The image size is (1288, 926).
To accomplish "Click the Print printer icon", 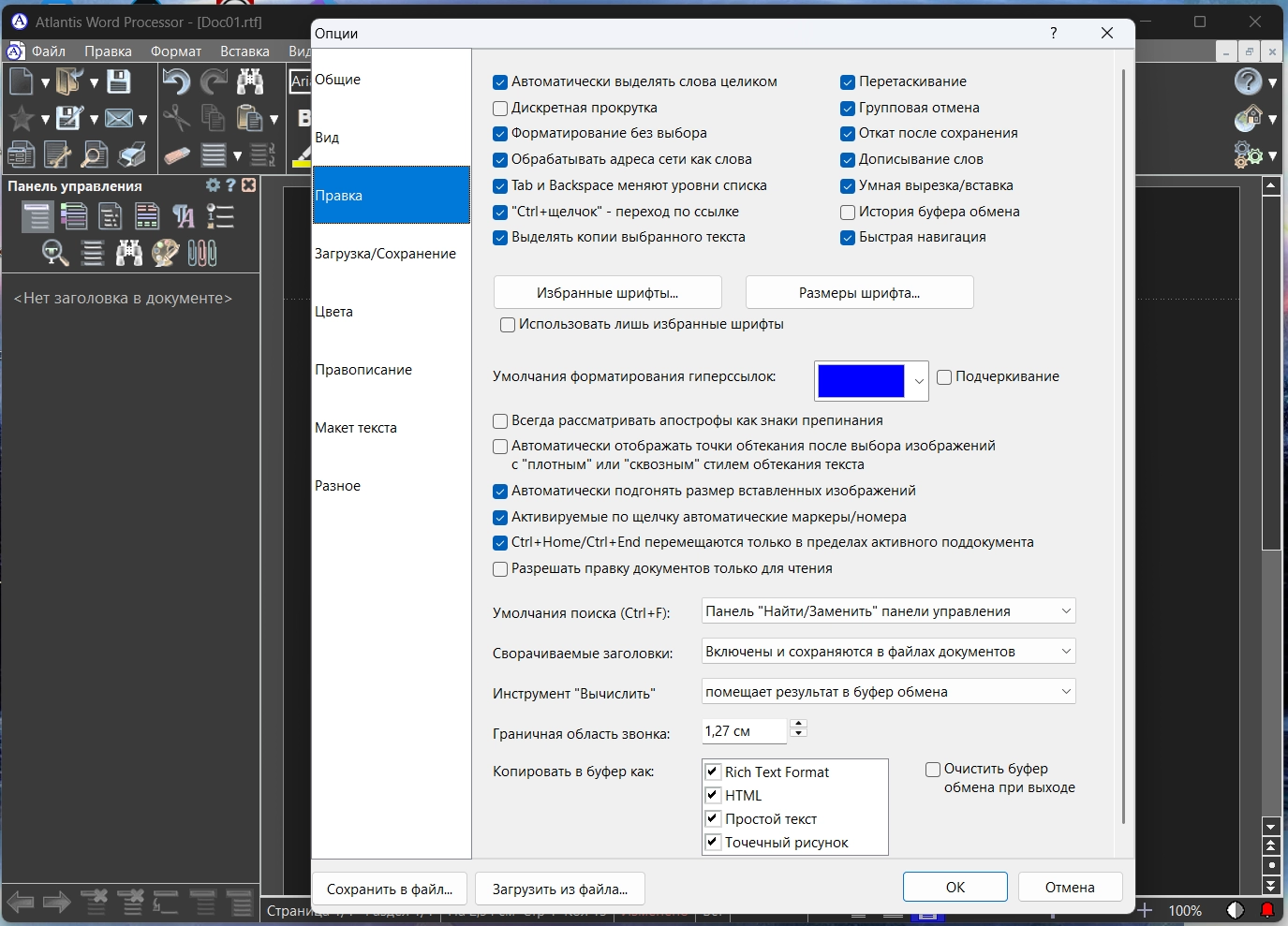I will coord(131,154).
